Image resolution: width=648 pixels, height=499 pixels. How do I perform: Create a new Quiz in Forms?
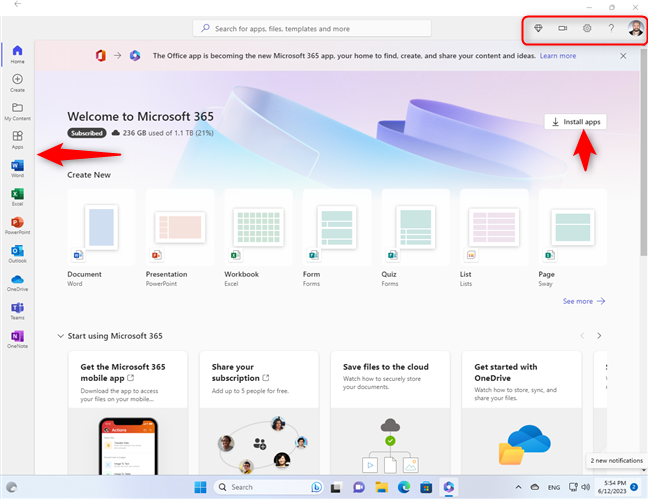coord(415,239)
